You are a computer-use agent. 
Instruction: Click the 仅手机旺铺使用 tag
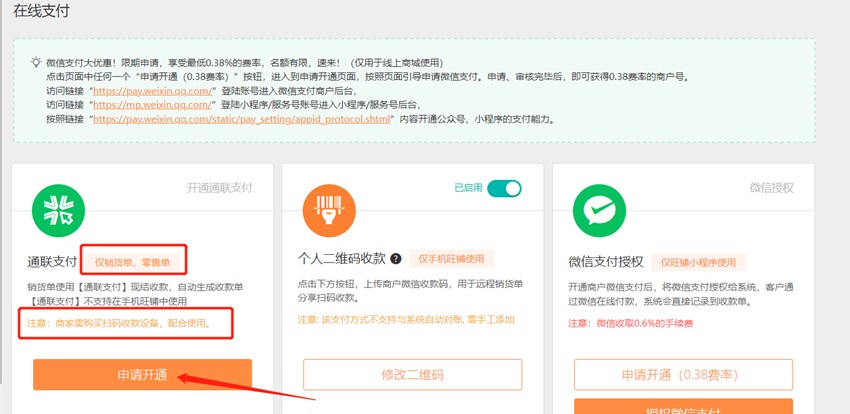[x=451, y=258]
